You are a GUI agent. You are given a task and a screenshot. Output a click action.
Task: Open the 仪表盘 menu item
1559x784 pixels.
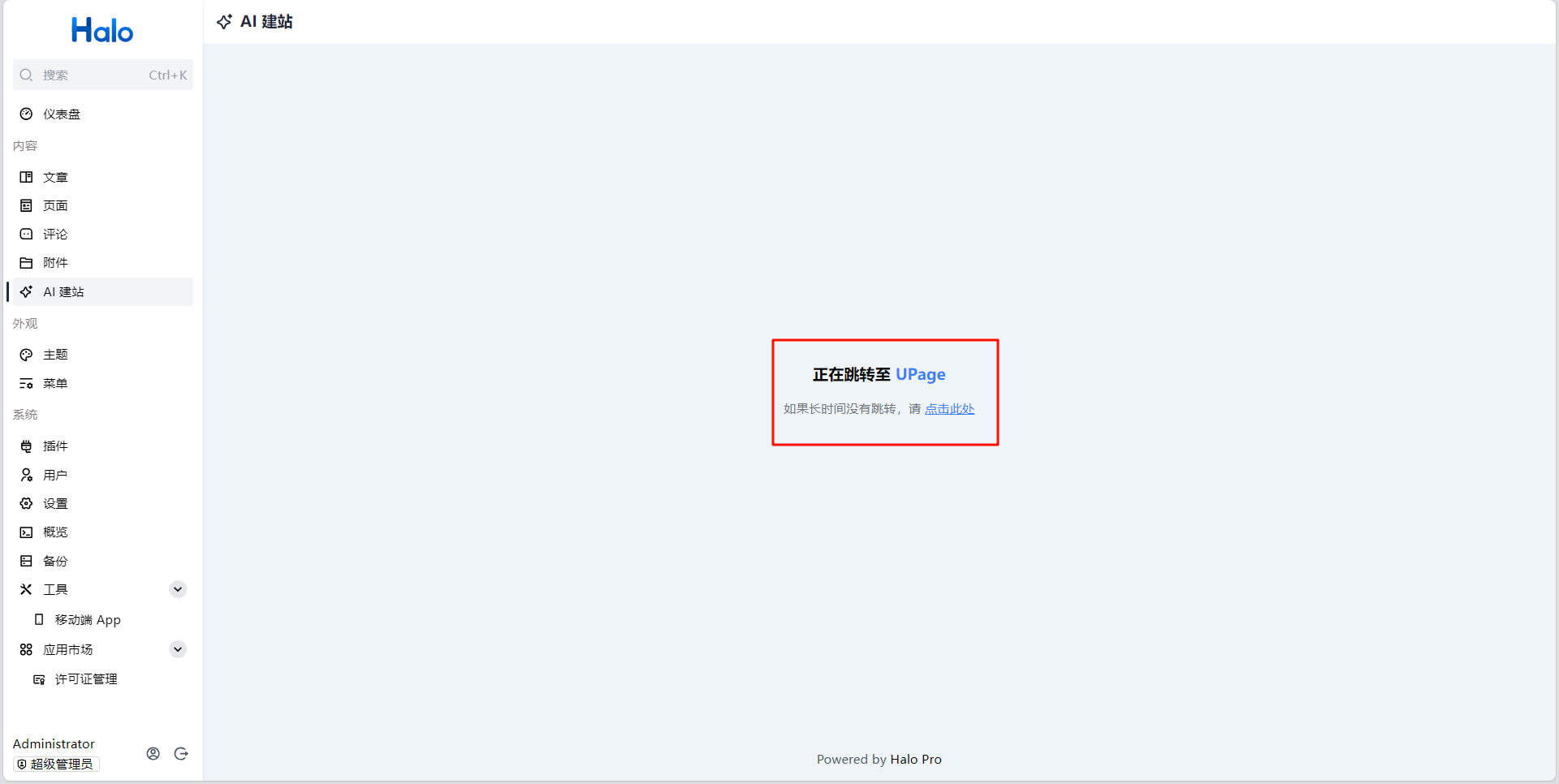[x=103, y=114]
